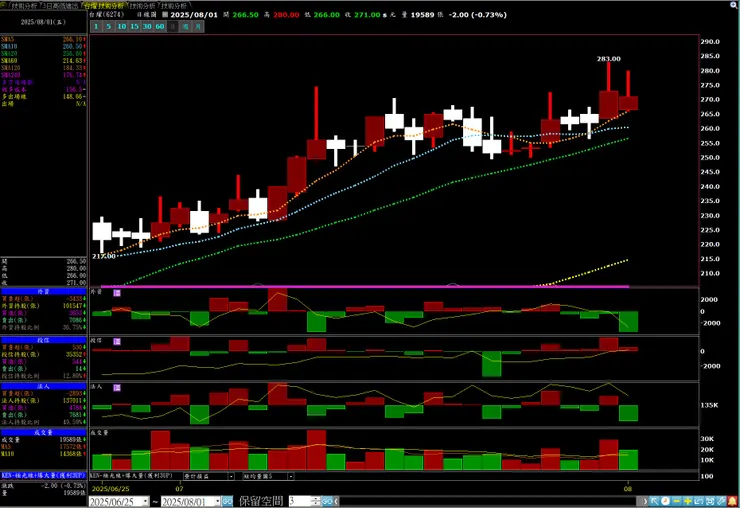Click the SMA60 legend row
Viewport: 740px width, 508px height.
(x=43, y=61)
